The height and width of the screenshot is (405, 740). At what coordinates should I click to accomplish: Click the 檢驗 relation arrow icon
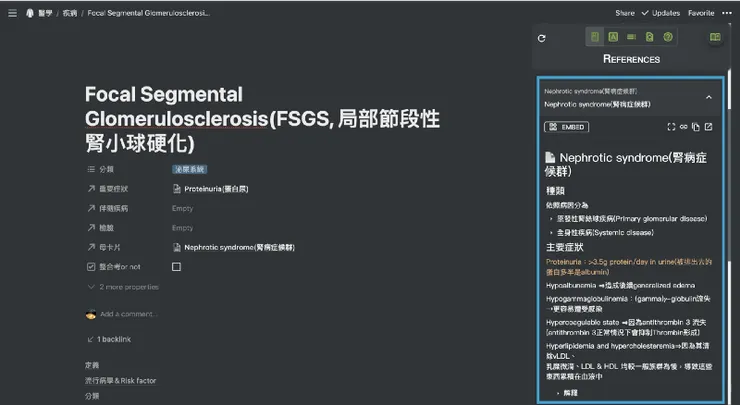click(91, 228)
